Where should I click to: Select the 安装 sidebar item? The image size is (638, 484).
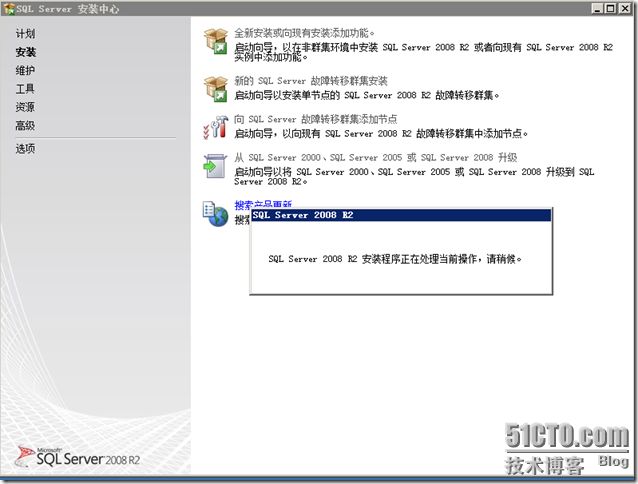click(26, 52)
